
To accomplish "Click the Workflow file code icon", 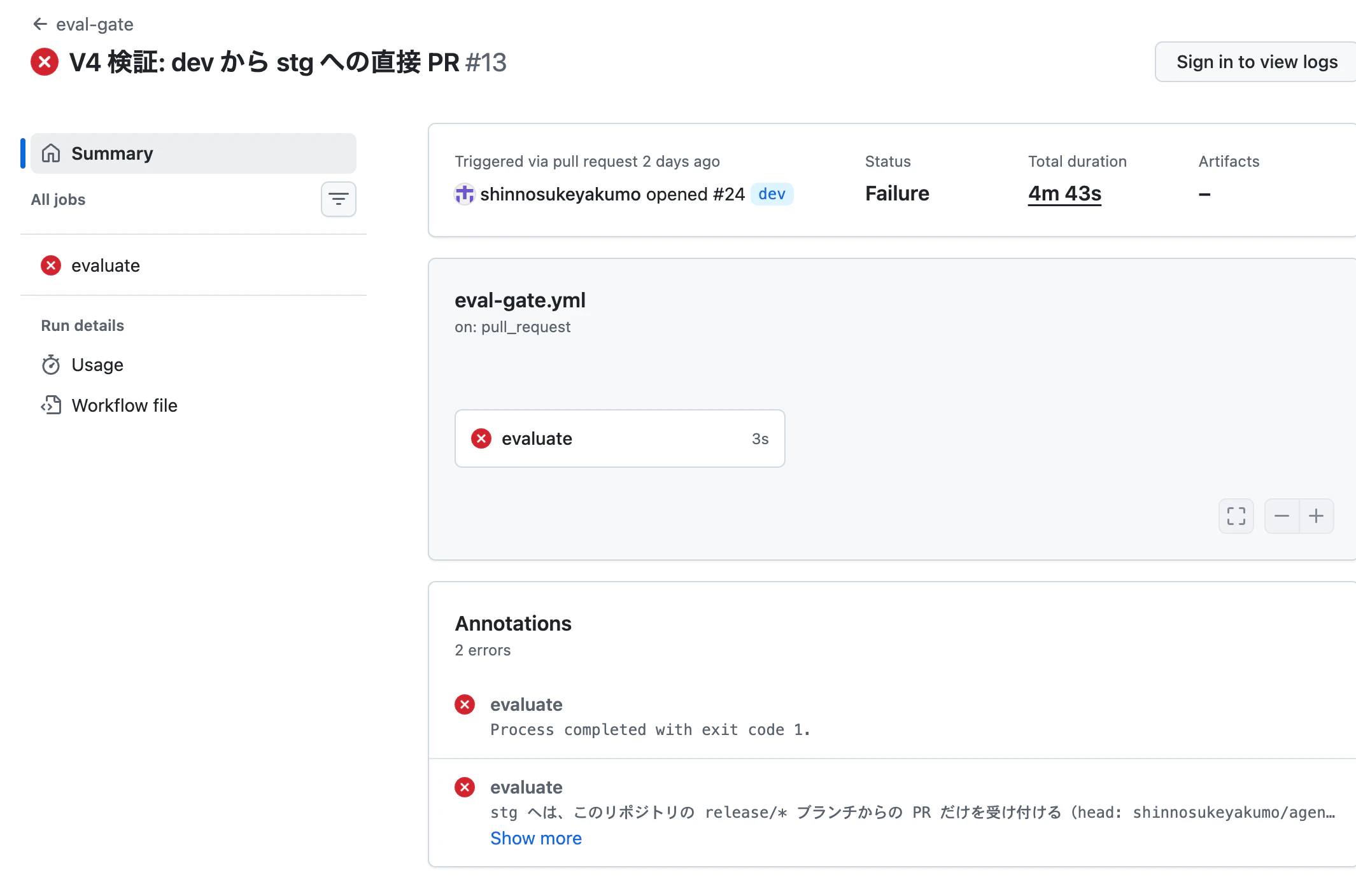I will coord(51,405).
